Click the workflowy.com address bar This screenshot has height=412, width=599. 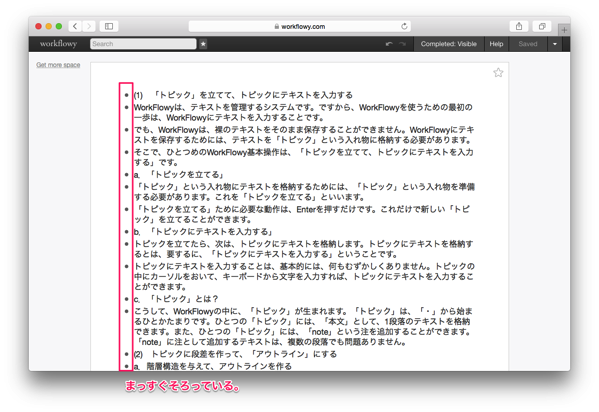coord(300,26)
